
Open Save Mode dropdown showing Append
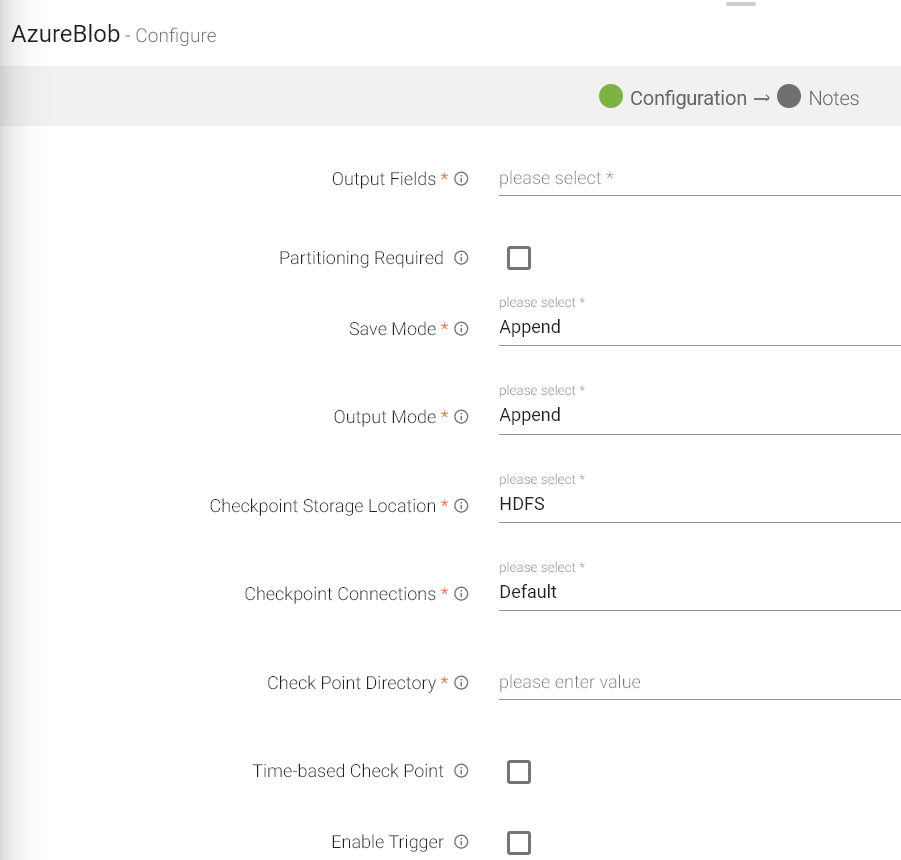pos(698,328)
